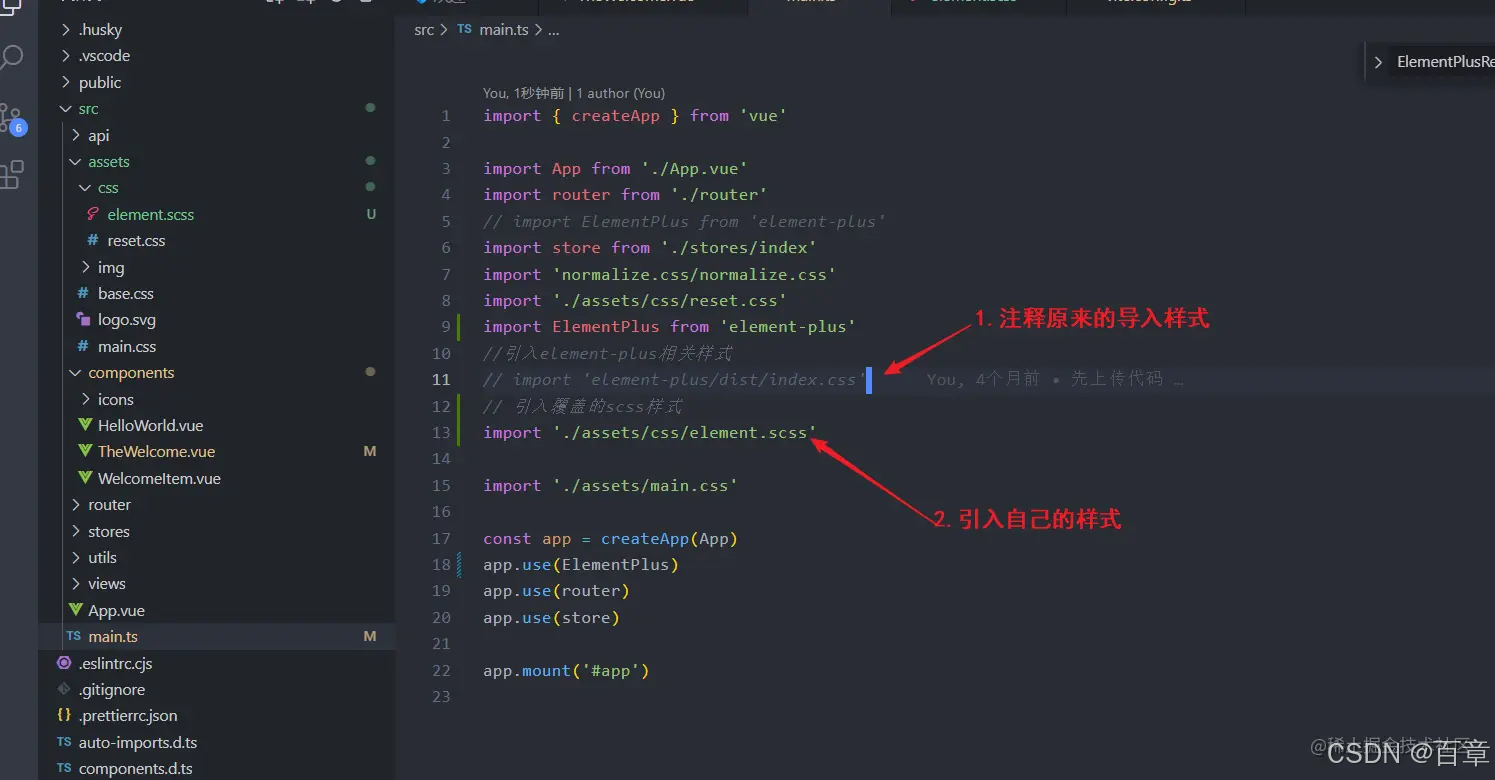Viewport: 1495px width, 780px height.
Task: Click the braces icon beside .prettierrc.json
Action: click(x=64, y=716)
